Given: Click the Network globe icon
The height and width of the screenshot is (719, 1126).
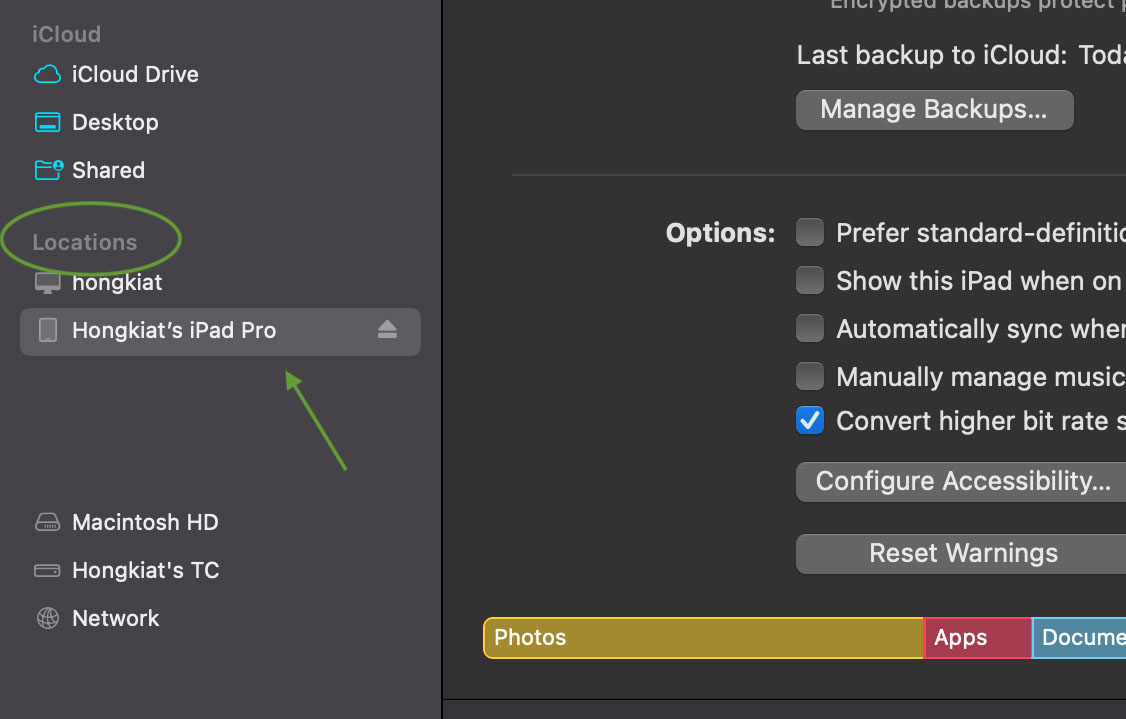Looking at the screenshot, I should (x=47, y=618).
